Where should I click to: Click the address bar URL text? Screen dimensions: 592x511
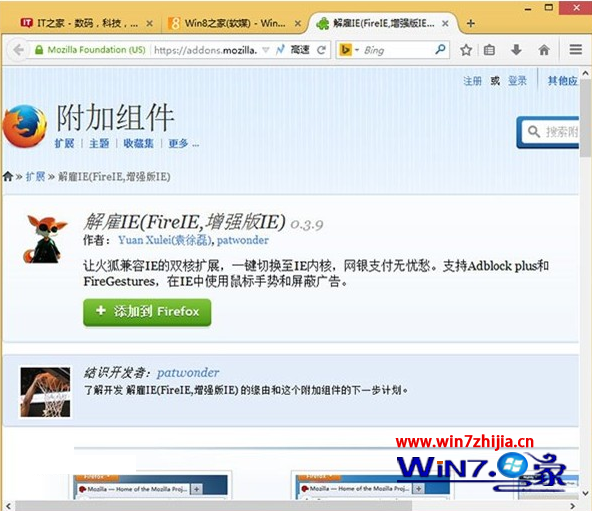point(206,50)
